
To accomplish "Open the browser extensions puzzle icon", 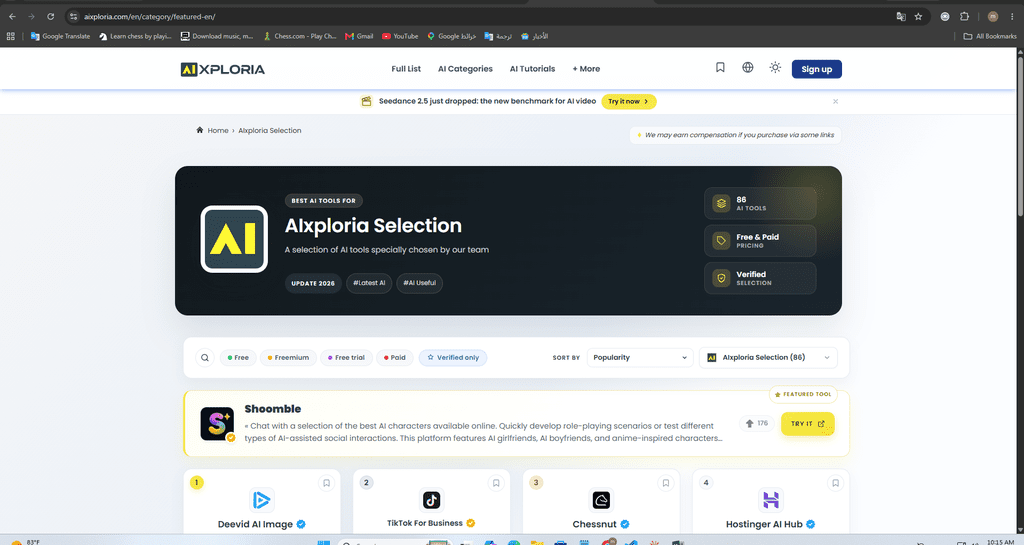I will pos(965,16).
